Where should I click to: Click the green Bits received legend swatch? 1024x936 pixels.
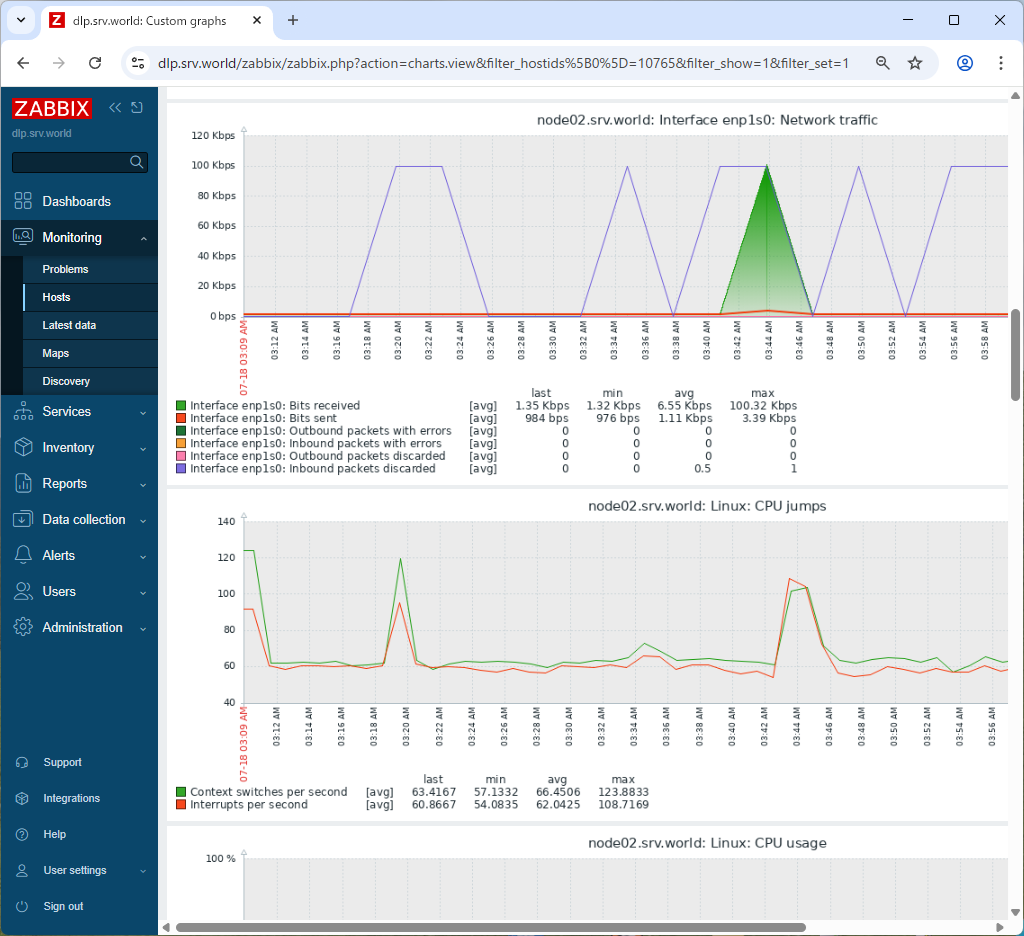[182, 405]
